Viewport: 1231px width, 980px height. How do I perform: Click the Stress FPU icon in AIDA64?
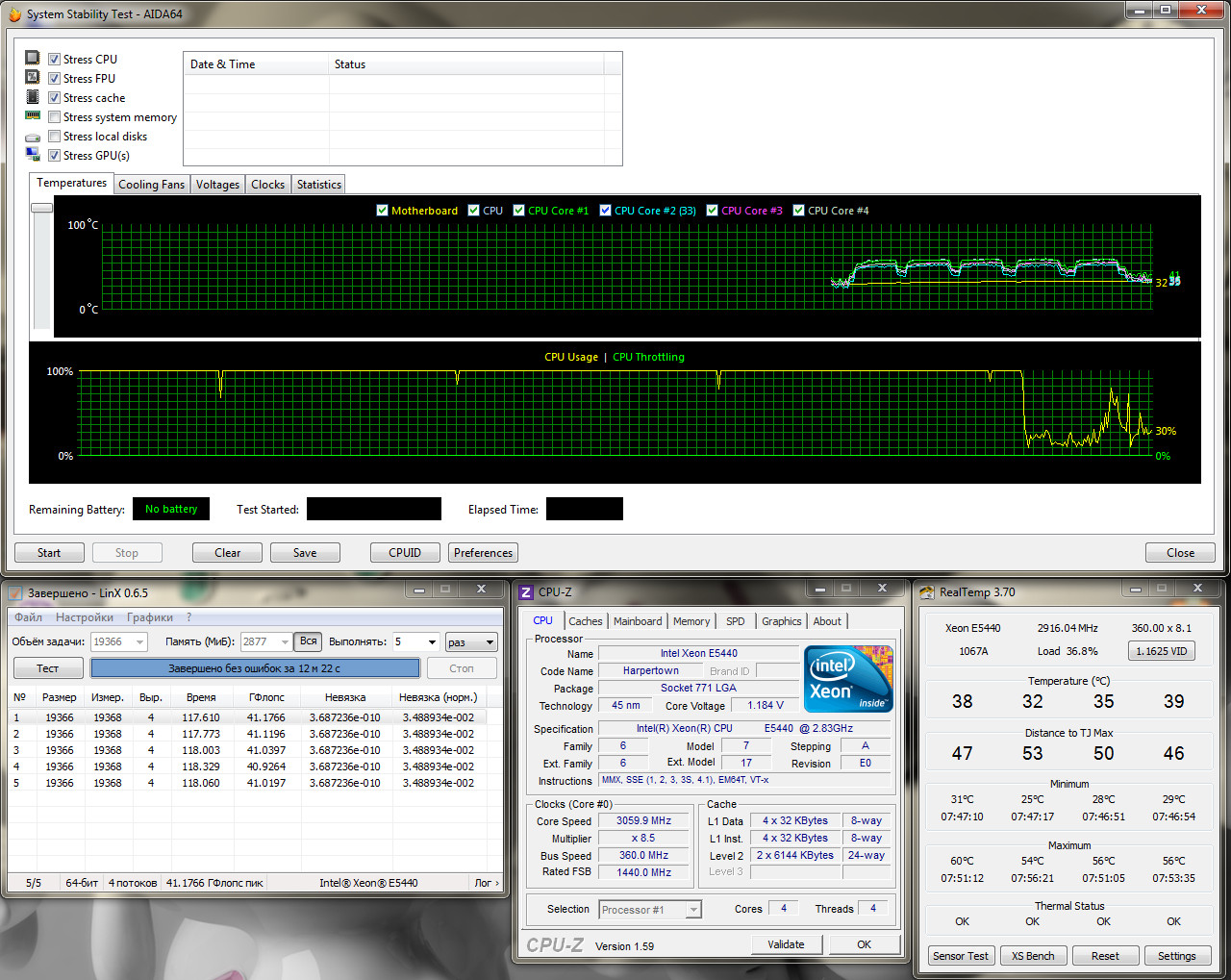(x=33, y=77)
